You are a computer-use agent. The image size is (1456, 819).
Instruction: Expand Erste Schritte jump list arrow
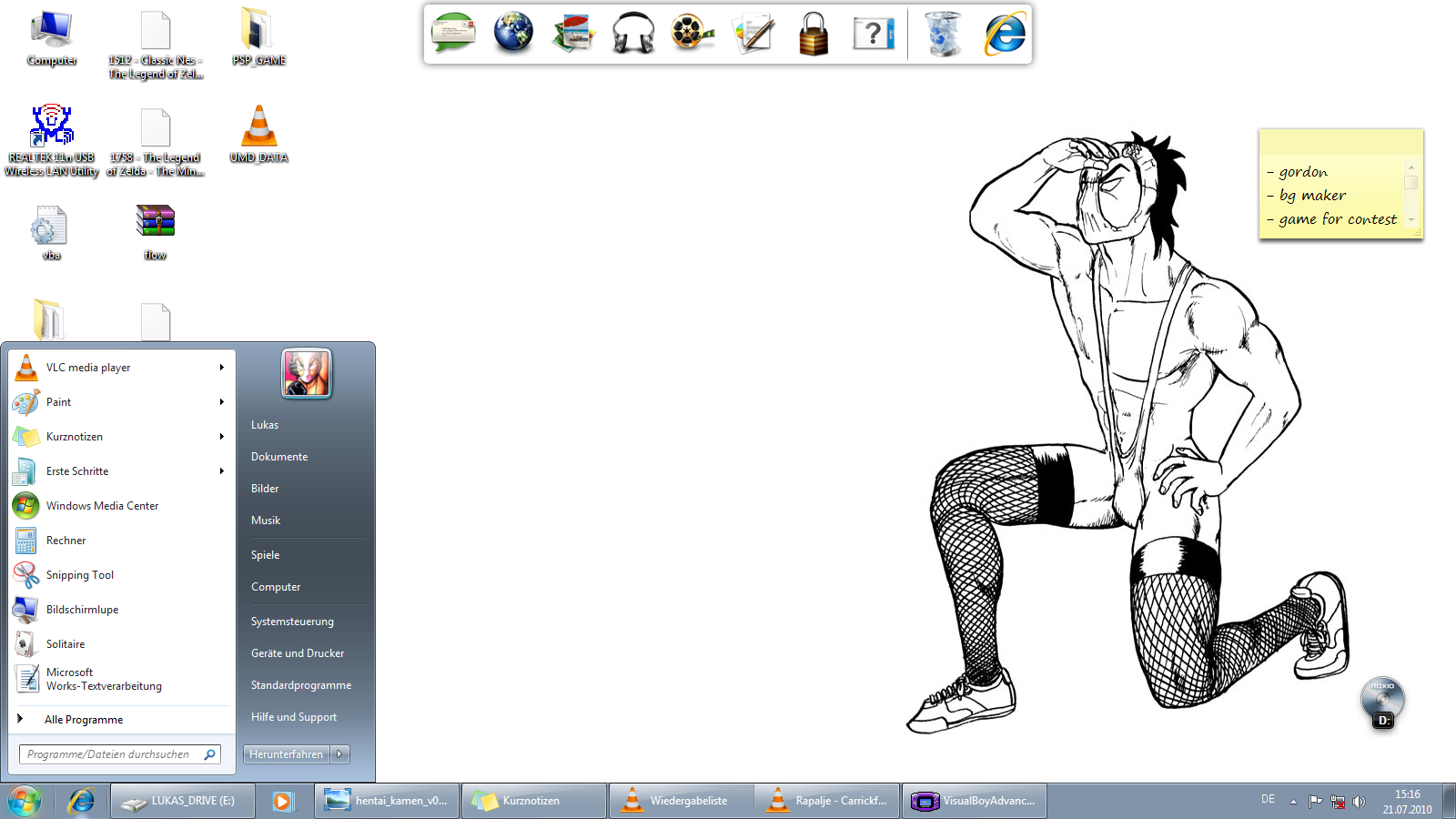click(x=221, y=471)
